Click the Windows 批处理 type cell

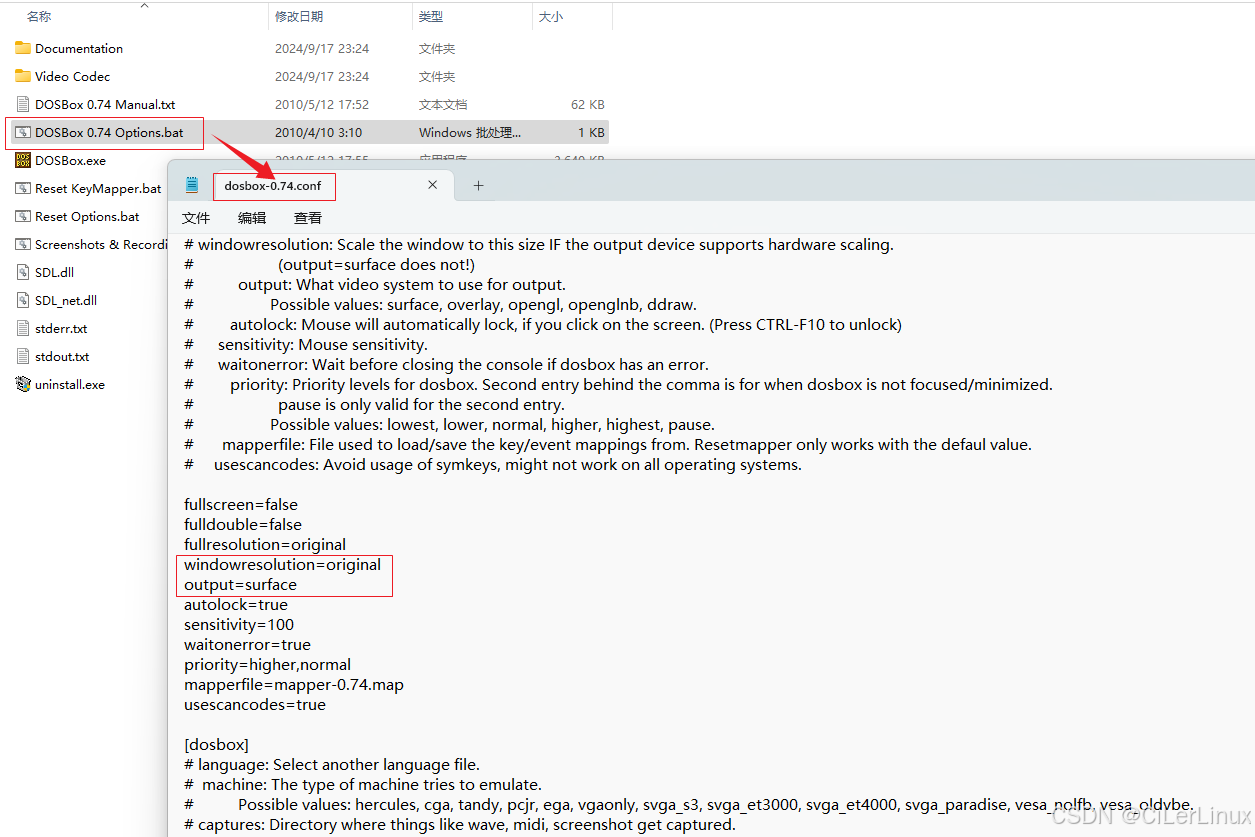469,132
